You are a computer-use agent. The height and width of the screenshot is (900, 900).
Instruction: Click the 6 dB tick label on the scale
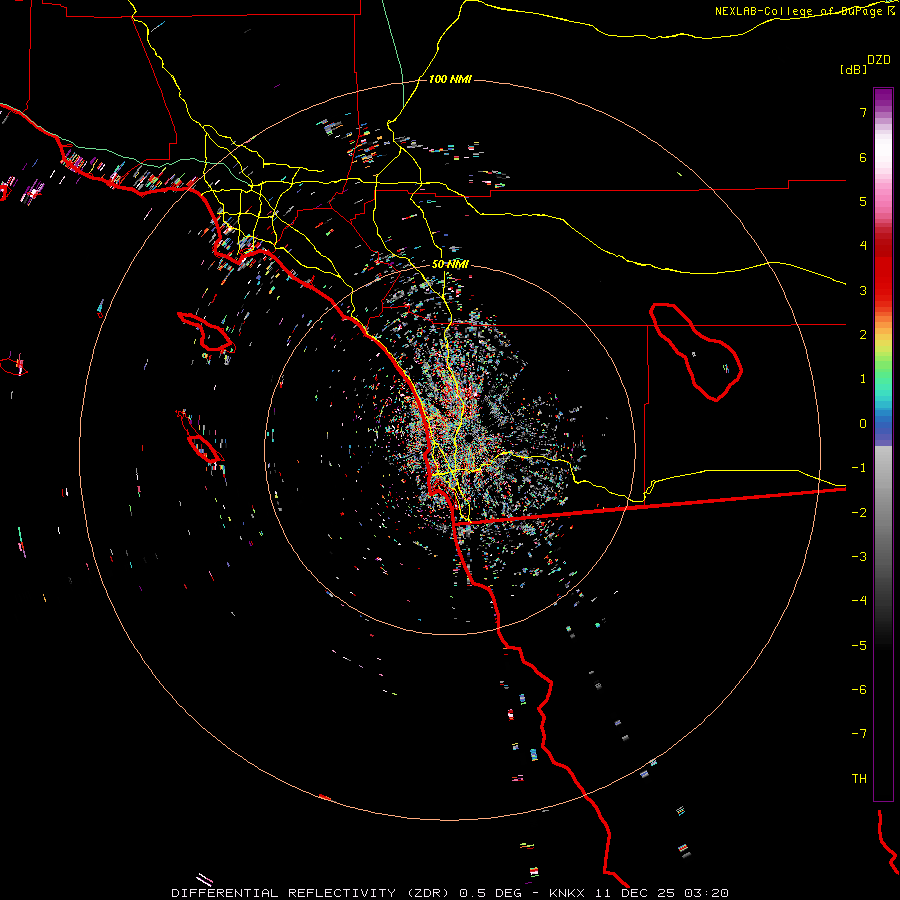pyautogui.click(x=863, y=157)
